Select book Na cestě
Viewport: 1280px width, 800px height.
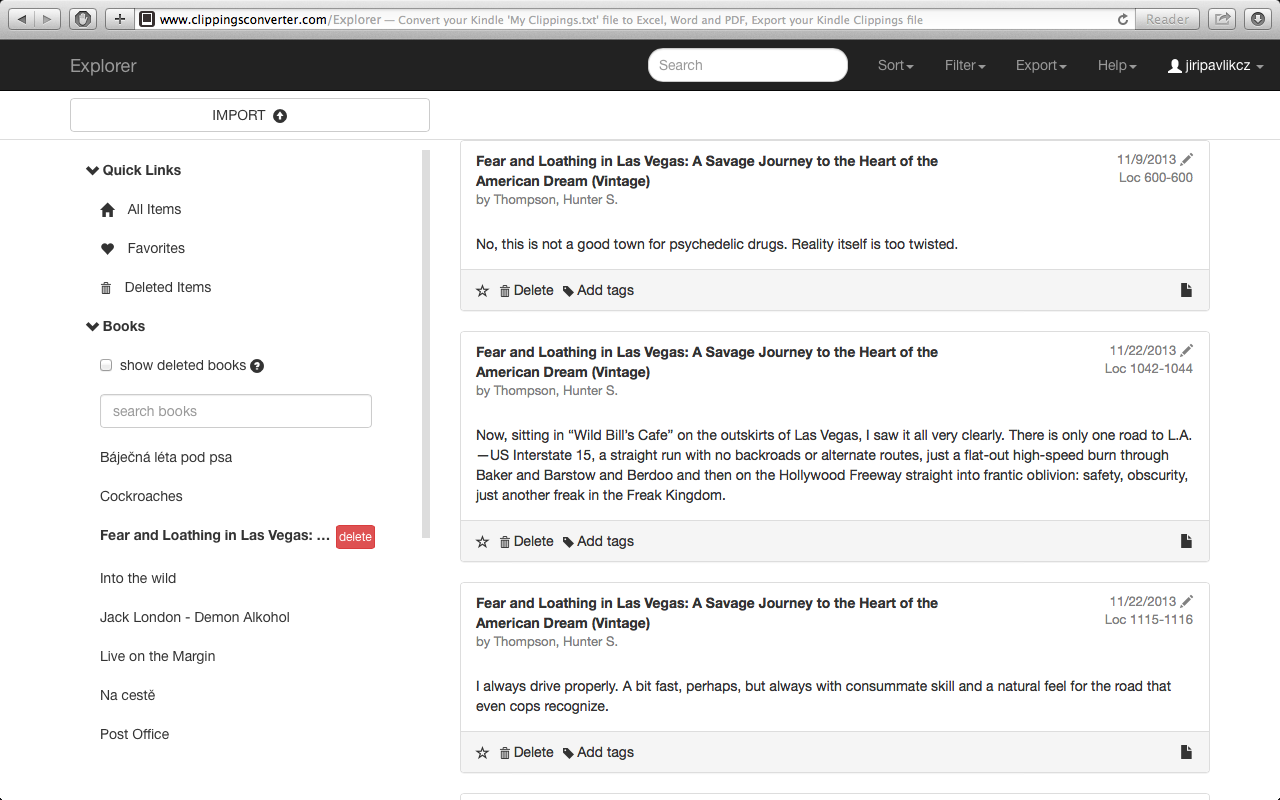tap(128, 695)
